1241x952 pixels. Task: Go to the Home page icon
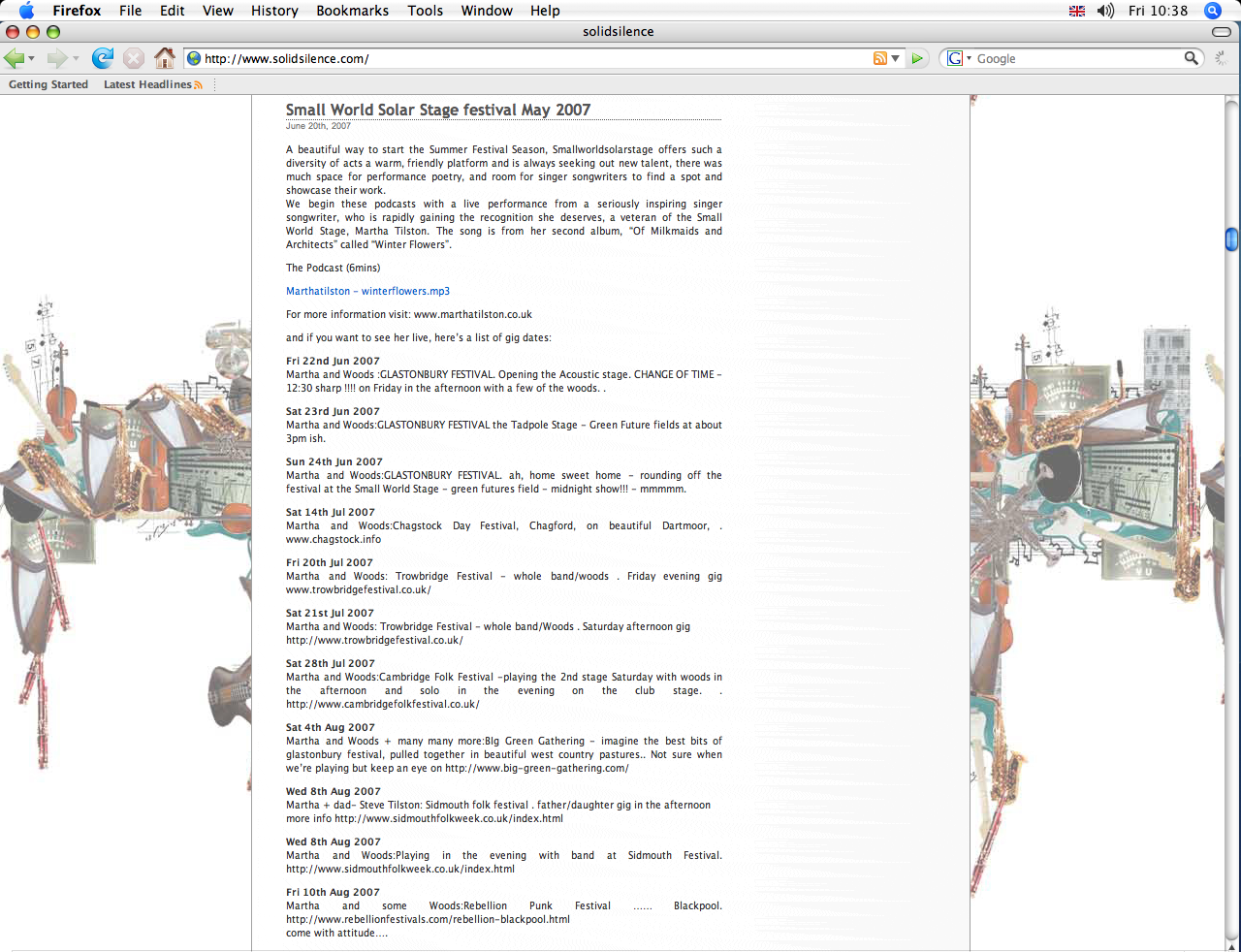coord(165,58)
